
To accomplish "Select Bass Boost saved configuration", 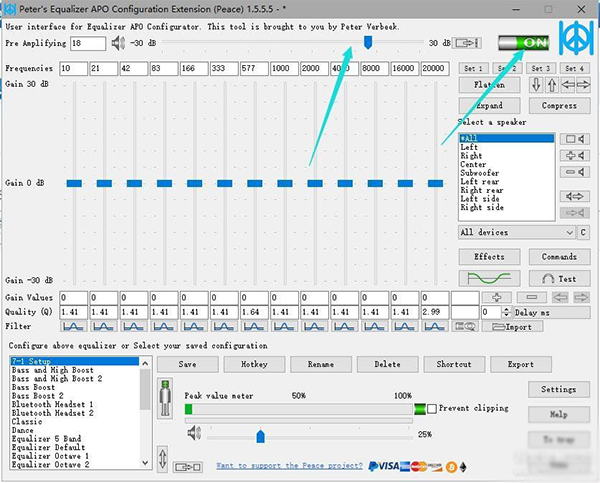I will [35, 388].
